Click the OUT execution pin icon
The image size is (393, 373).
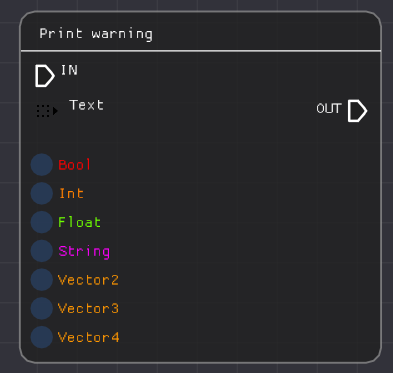(357, 111)
